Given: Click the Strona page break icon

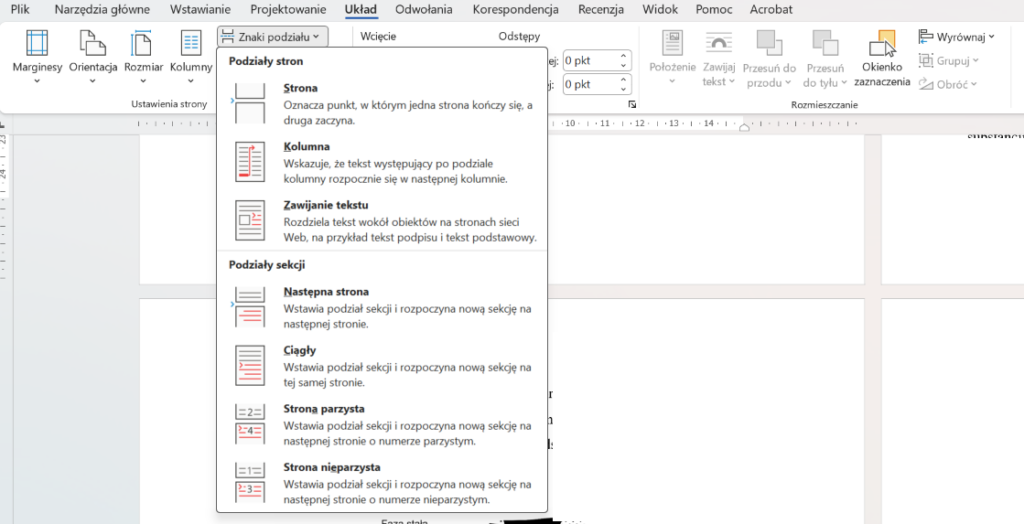Looking at the screenshot, I should click(x=249, y=103).
